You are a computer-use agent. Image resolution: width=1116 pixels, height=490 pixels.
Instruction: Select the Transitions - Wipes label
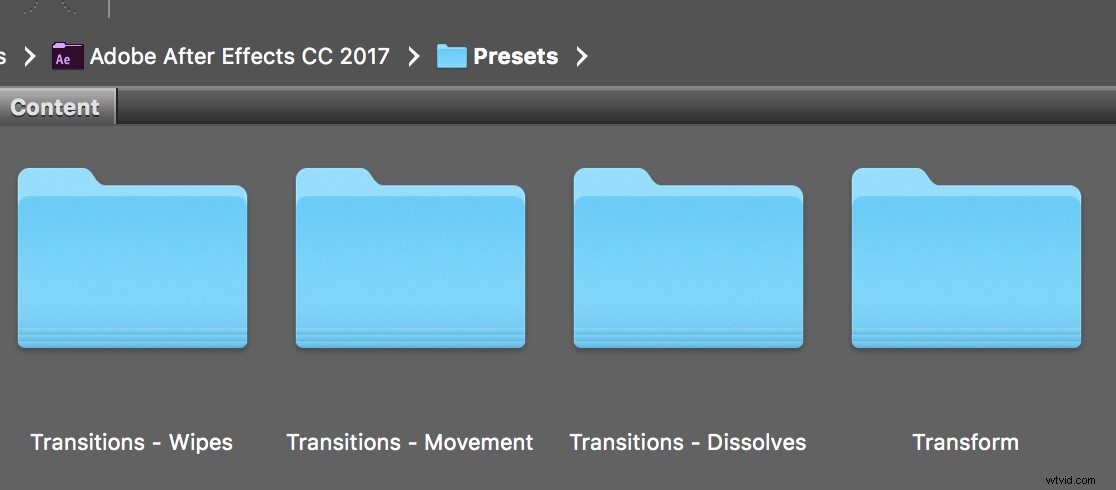132,442
